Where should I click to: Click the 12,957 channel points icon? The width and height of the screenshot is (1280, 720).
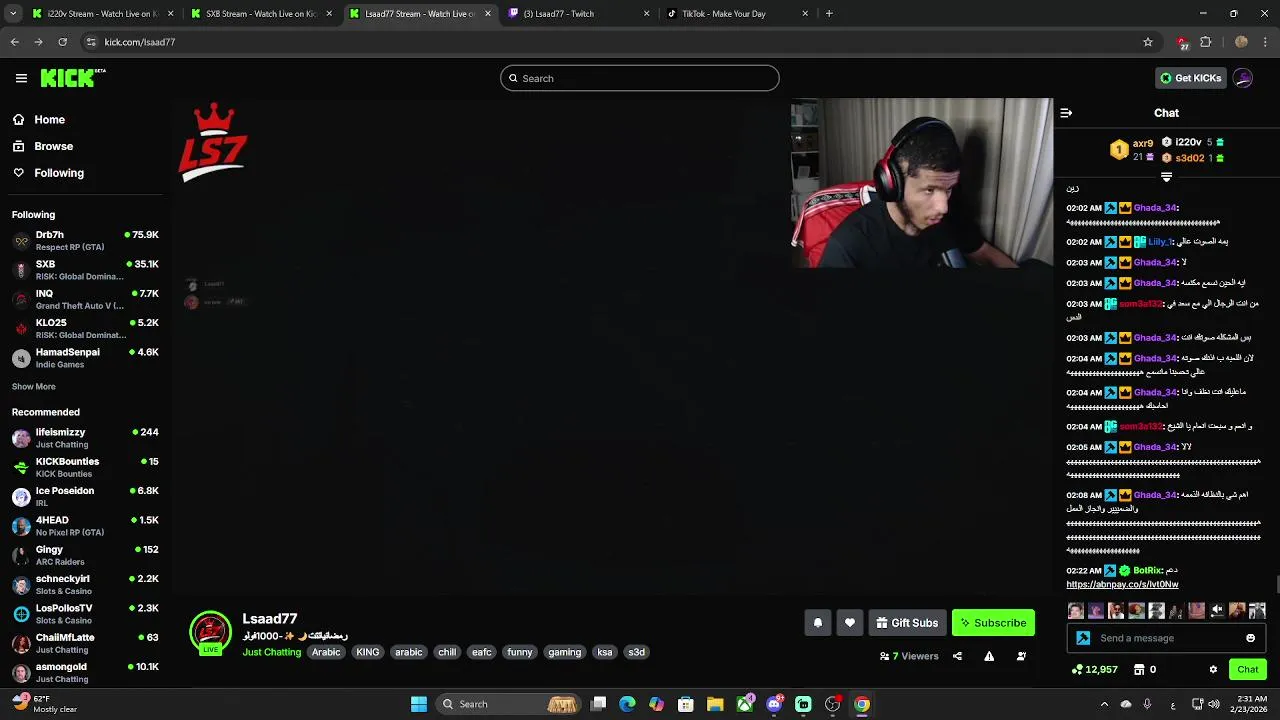click(1094, 670)
